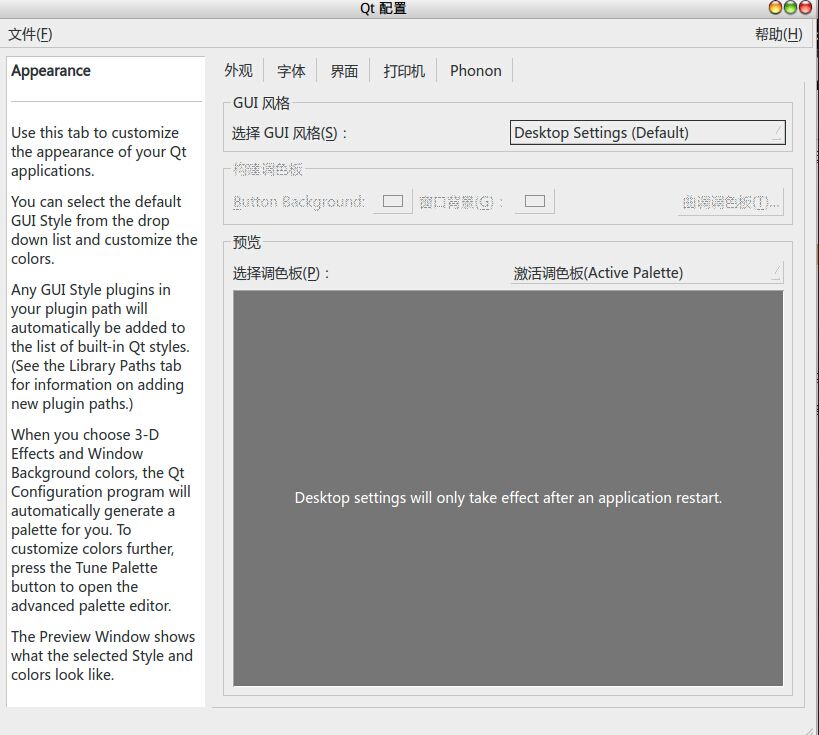Click the "Appearance" help heading
Image resolution: width=819 pixels, height=735 pixels.
(51, 71)
